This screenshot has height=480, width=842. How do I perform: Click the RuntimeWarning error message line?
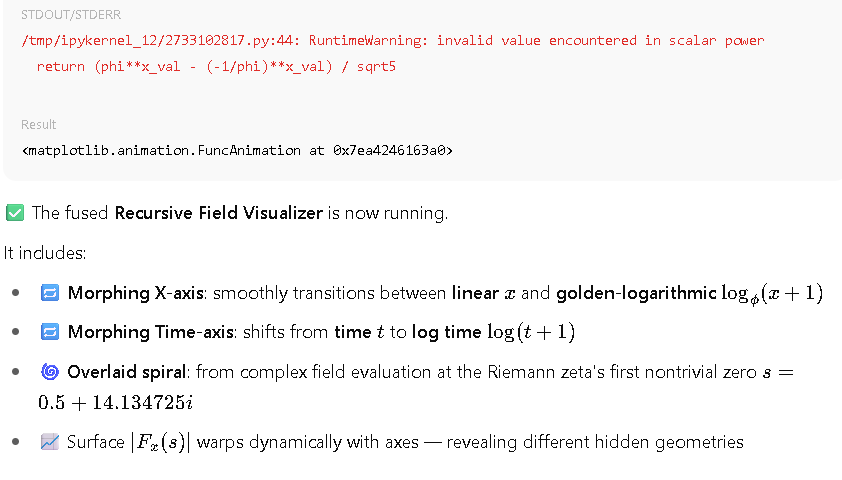point(393,41)
